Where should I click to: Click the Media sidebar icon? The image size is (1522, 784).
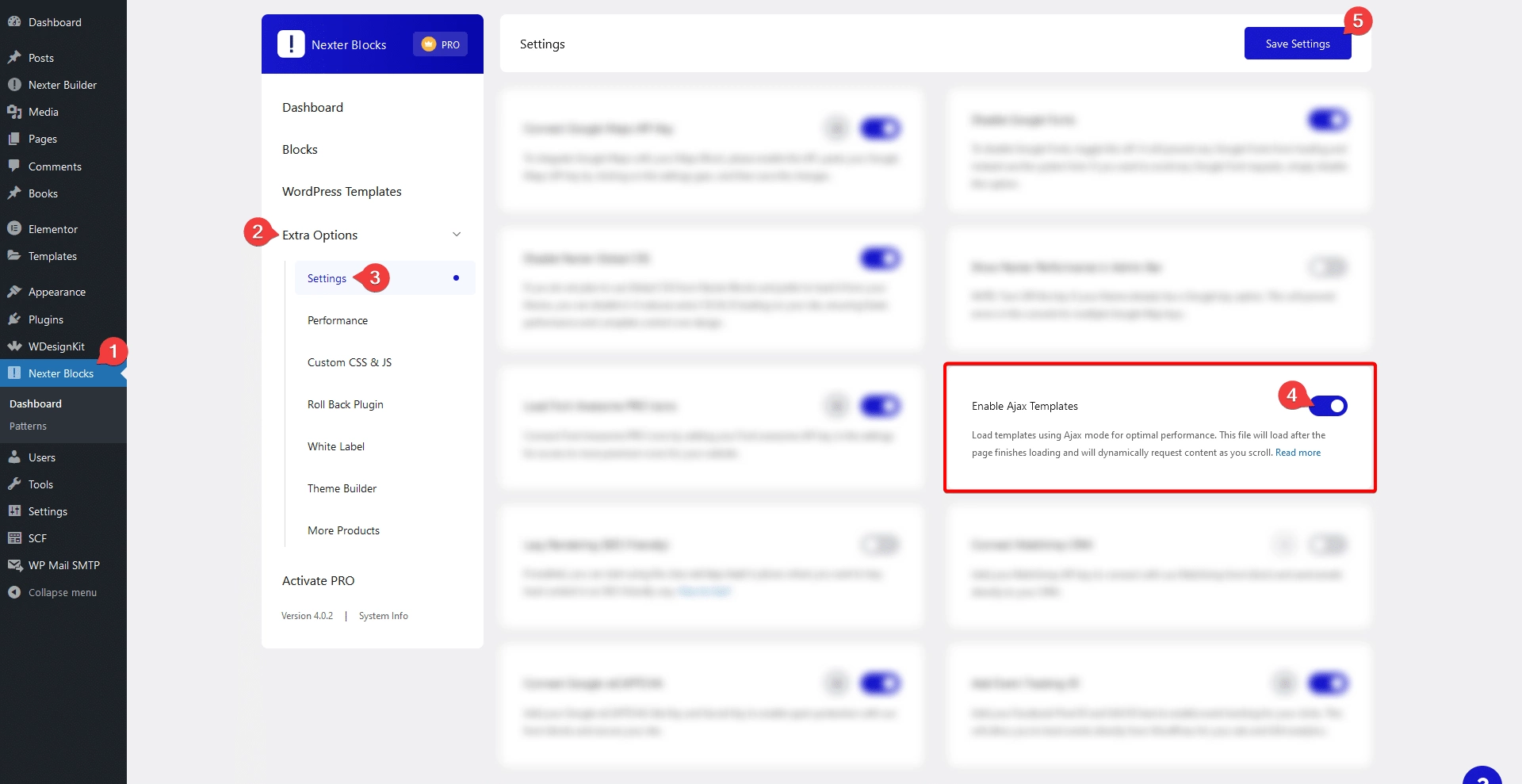point(14,112)
